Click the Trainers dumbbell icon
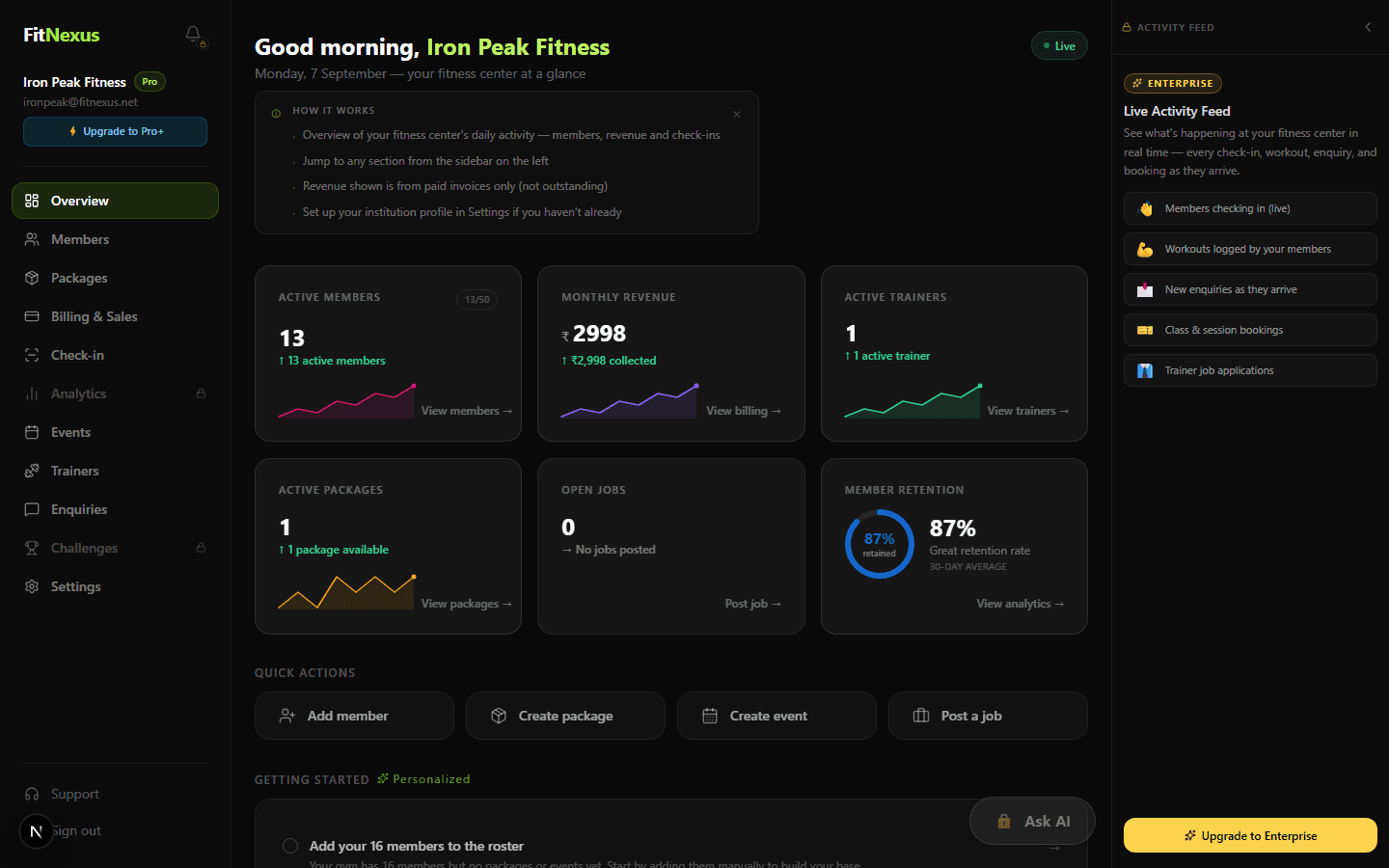 pyautogui.click(x=32, y=471)
